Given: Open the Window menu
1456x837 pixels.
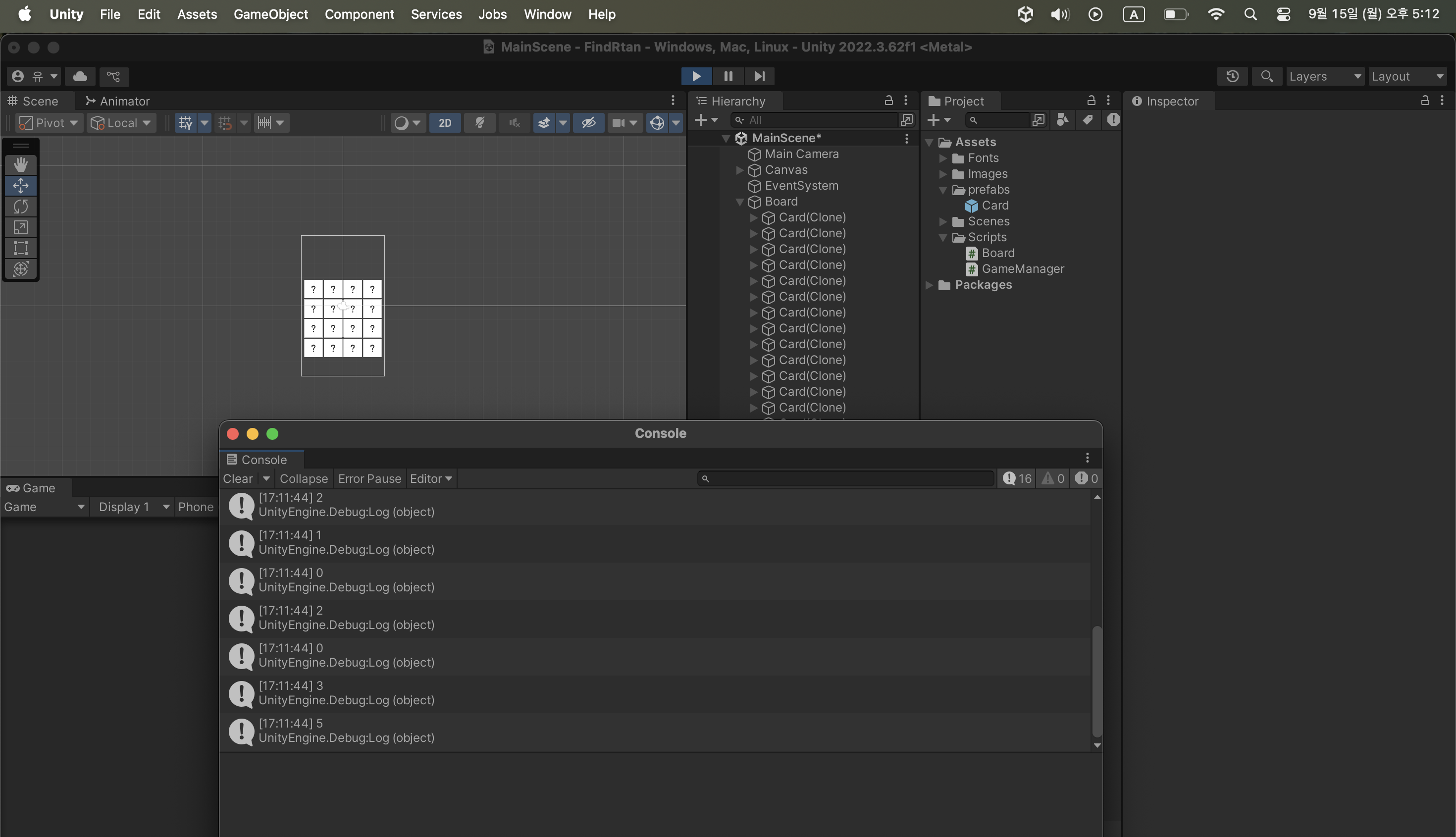Looking at the screenshot, I should click(x=547, y=14).
